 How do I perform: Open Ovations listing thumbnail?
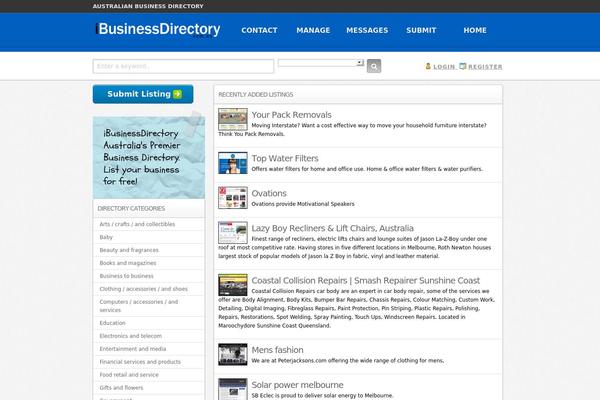point(233,198)
